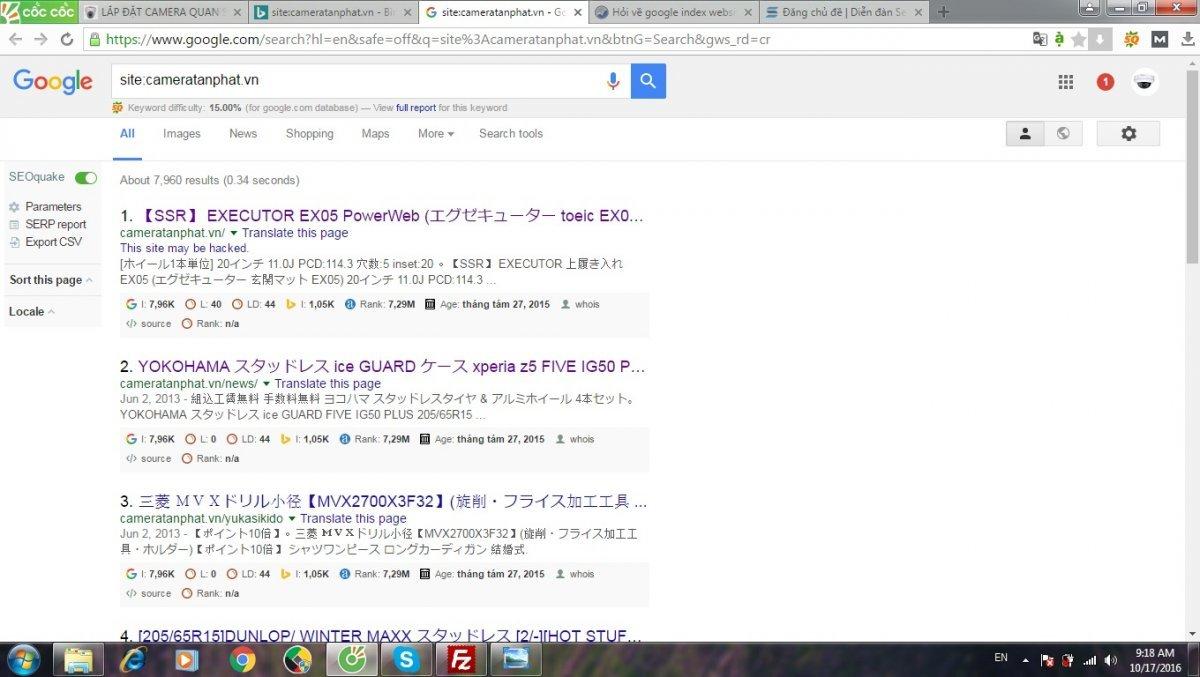This screenshot has width=1200, height=677.
Task: Click the EN language indicator in tray
Action: (x=1001, y=657)
